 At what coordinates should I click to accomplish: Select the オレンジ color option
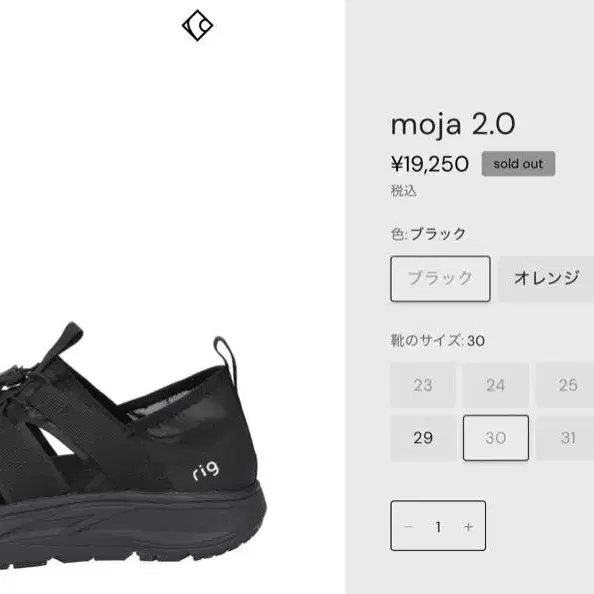click(x=546, y=279)
